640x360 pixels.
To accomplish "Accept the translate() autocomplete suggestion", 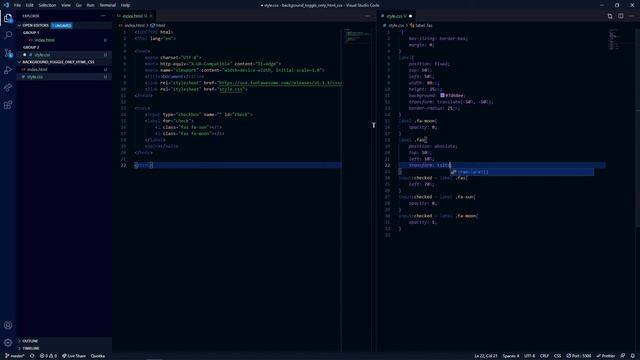I will click(522, 172).
